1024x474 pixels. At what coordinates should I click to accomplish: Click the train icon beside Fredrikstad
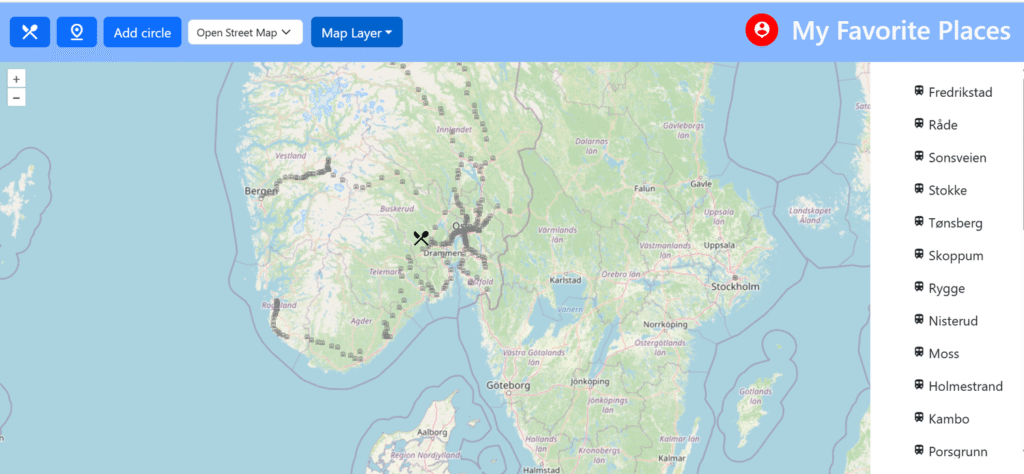pos(919,91)
